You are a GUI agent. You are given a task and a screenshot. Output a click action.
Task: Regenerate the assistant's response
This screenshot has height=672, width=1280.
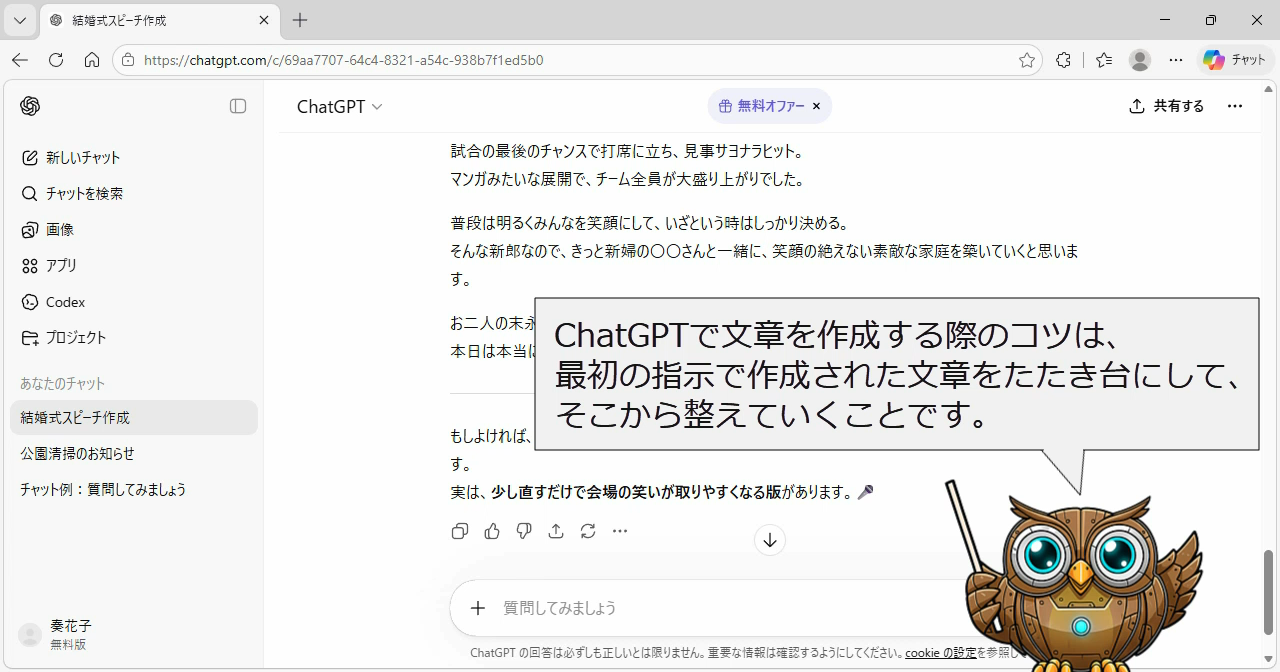click(588, 531)
